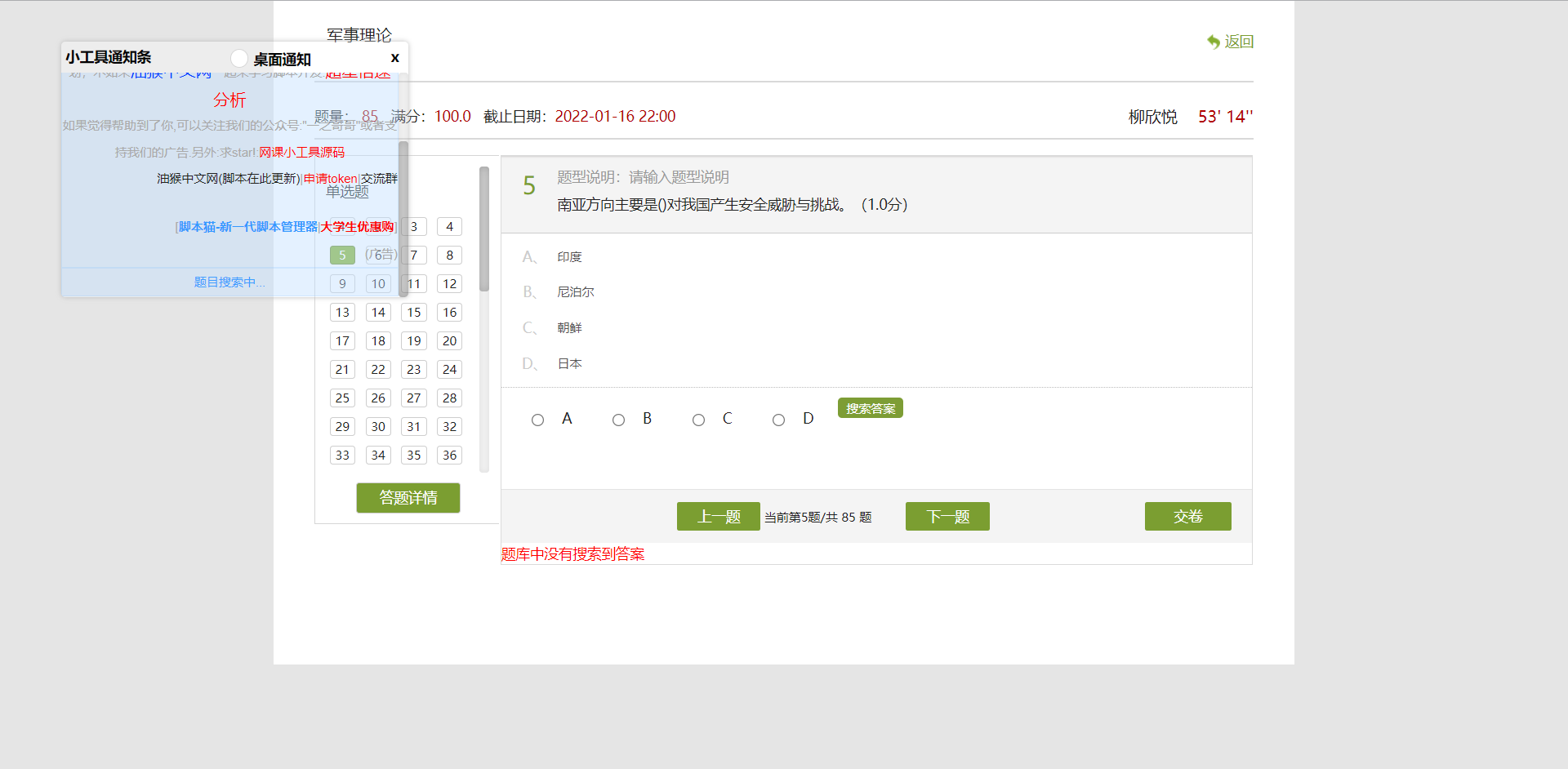The height and width of the screenshot is (769, 1568).
Task: Jump to question 10
Action: (x=378, y=284)
